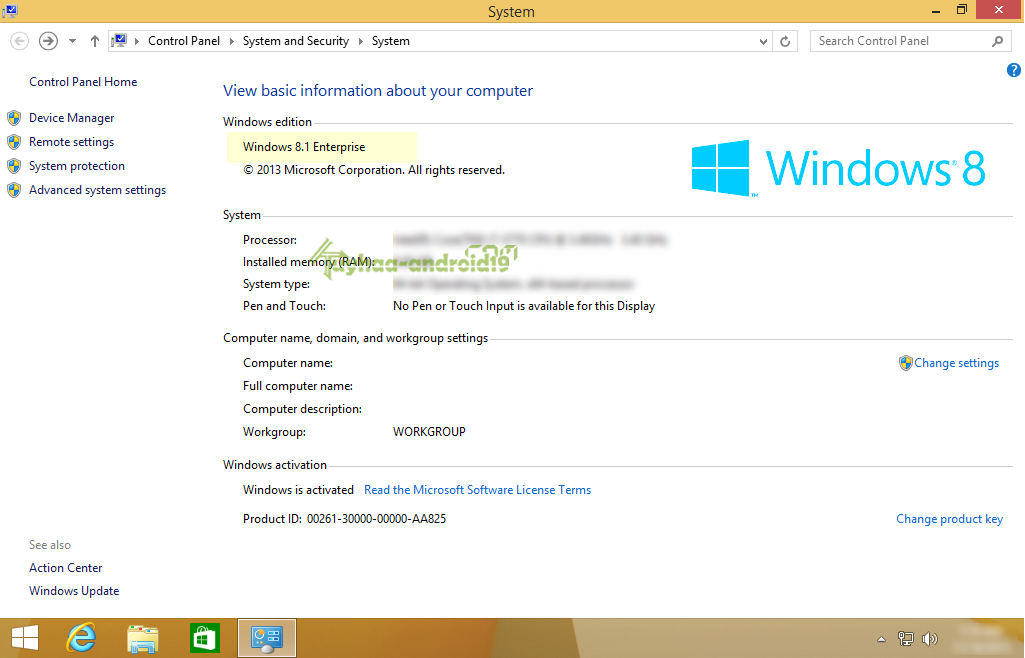Expand chevron before Control Panel breadcrumb
1025x658 pixels.
pyautogui.click(x=137, y=41)
